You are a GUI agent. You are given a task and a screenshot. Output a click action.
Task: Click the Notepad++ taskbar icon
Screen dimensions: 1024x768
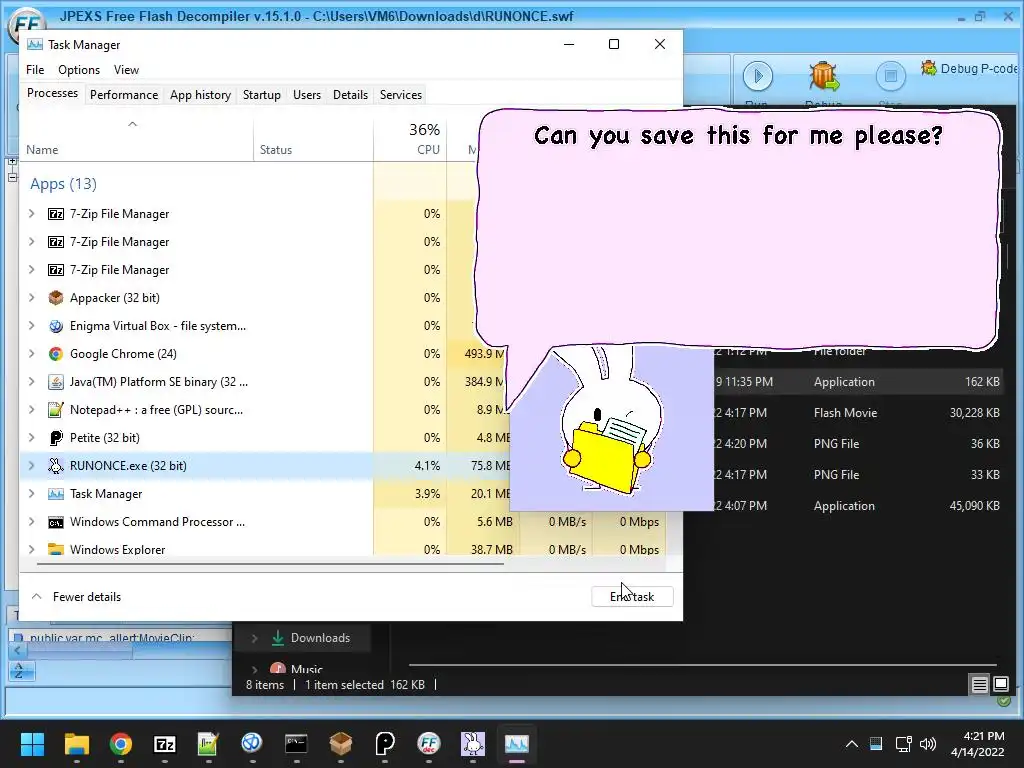[x=208, y=744]
